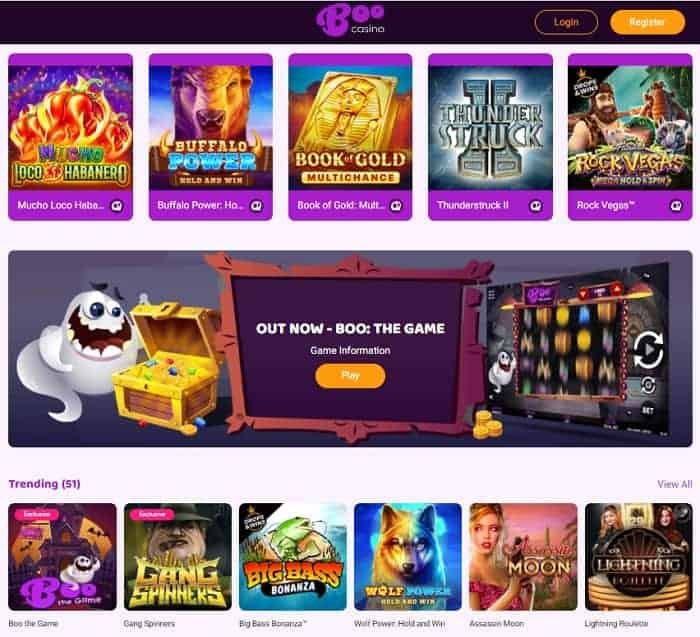
Task: Click the Exclusive badge on Gang Spinners
Action: coord(152,515)
